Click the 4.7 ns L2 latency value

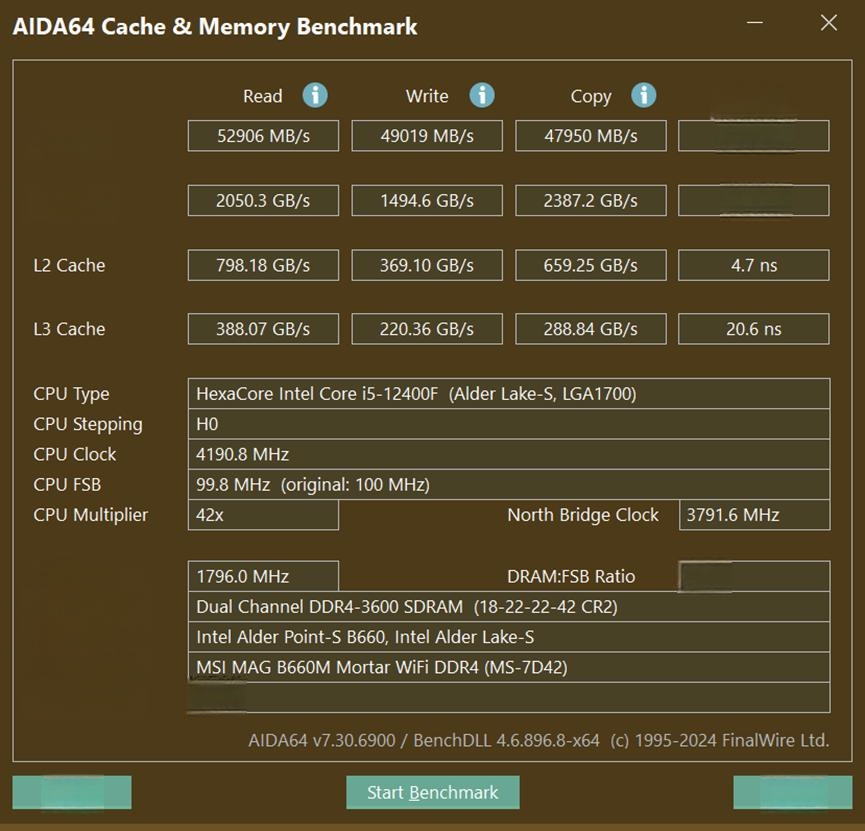pyautogui.click(x=754, y=265)
